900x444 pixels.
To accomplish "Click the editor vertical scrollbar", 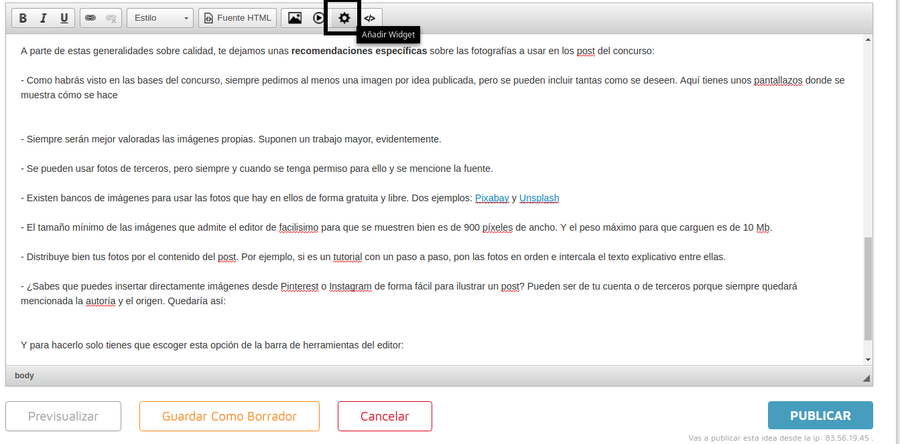I will (x=867, y=290).
